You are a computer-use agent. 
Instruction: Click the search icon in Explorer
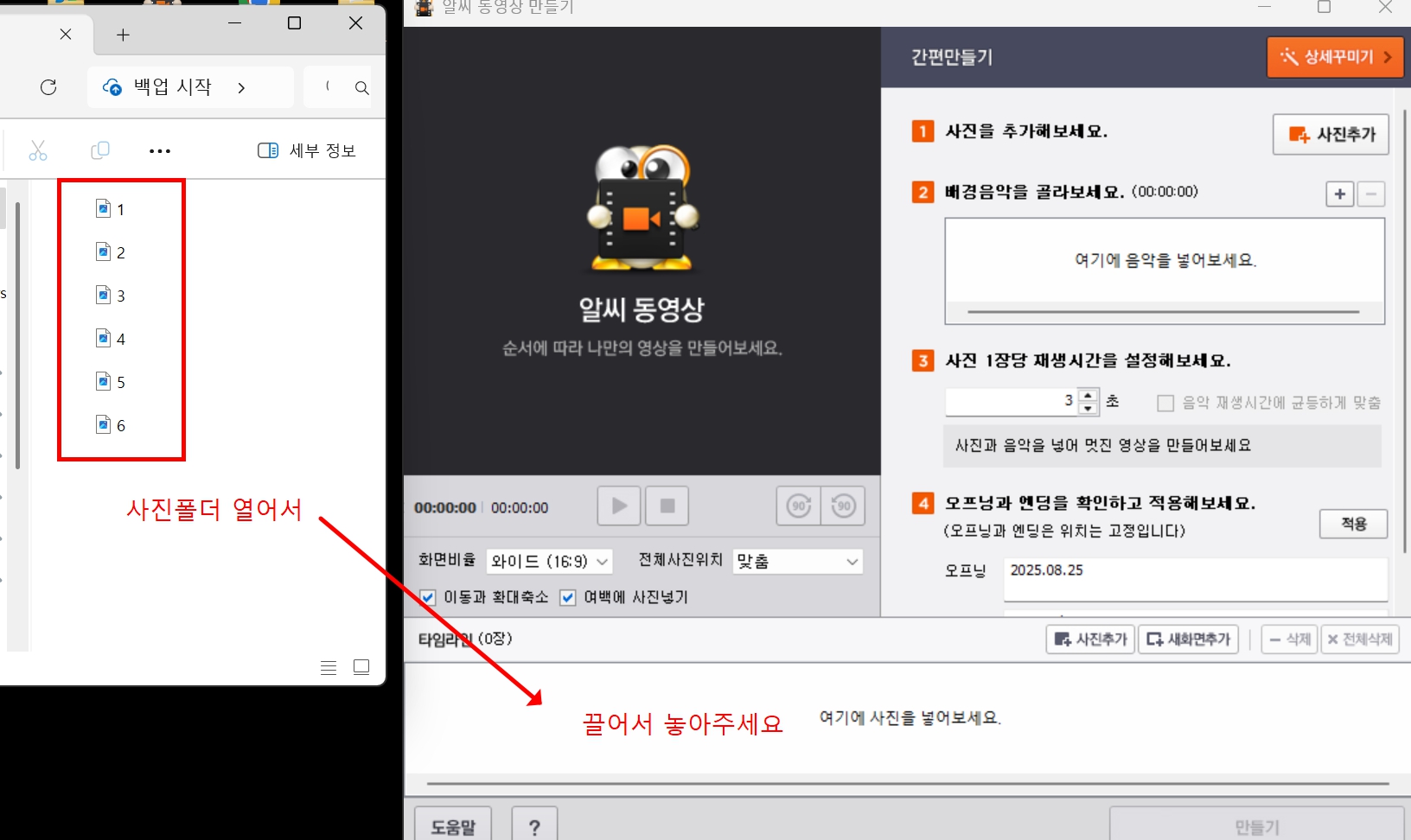(x=361, y=88)
